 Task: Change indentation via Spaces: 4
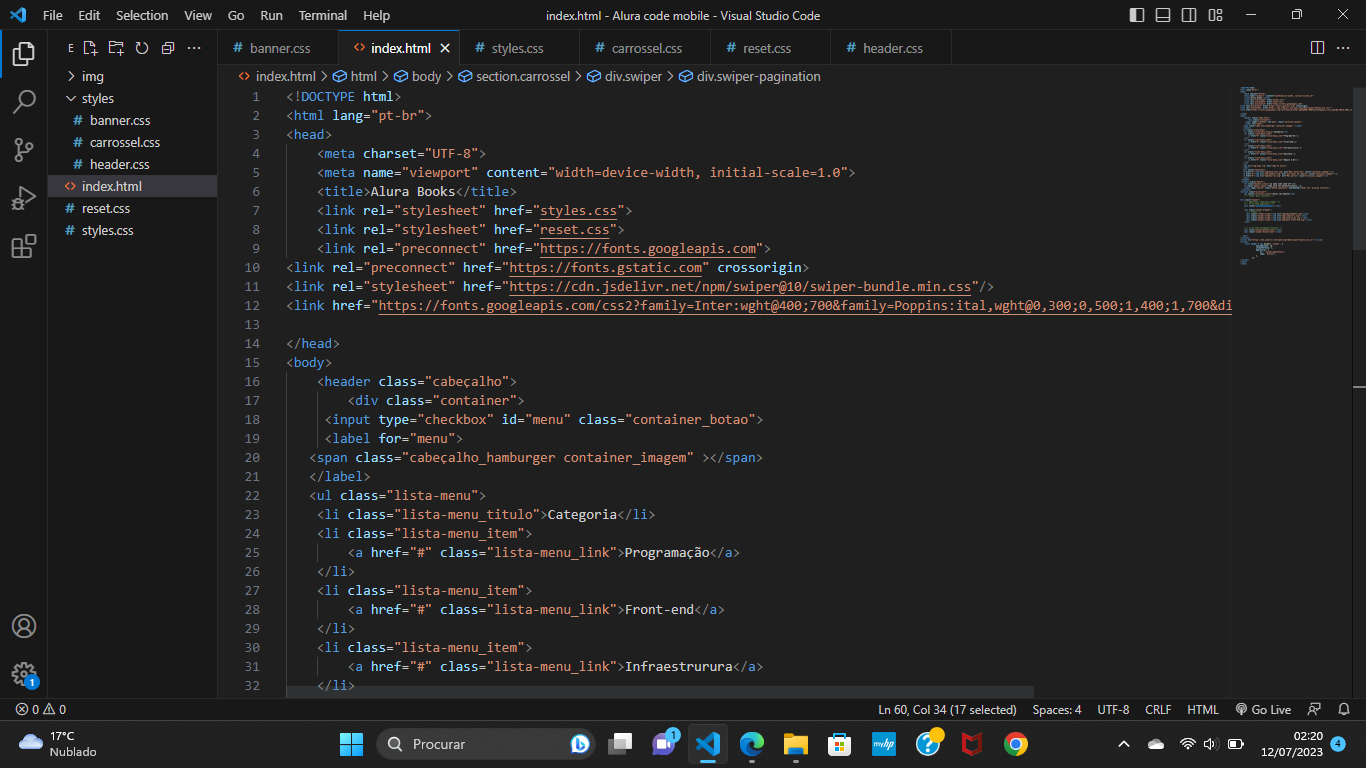1057,709
